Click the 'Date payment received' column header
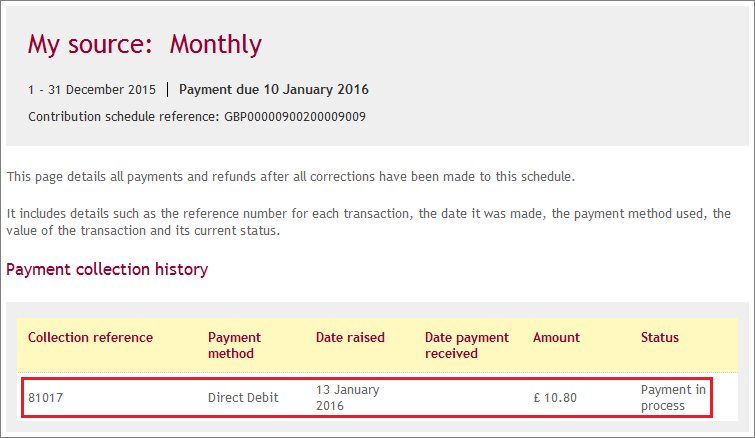The width and height of the screenshot is (755, 438). tap(467, 345)
